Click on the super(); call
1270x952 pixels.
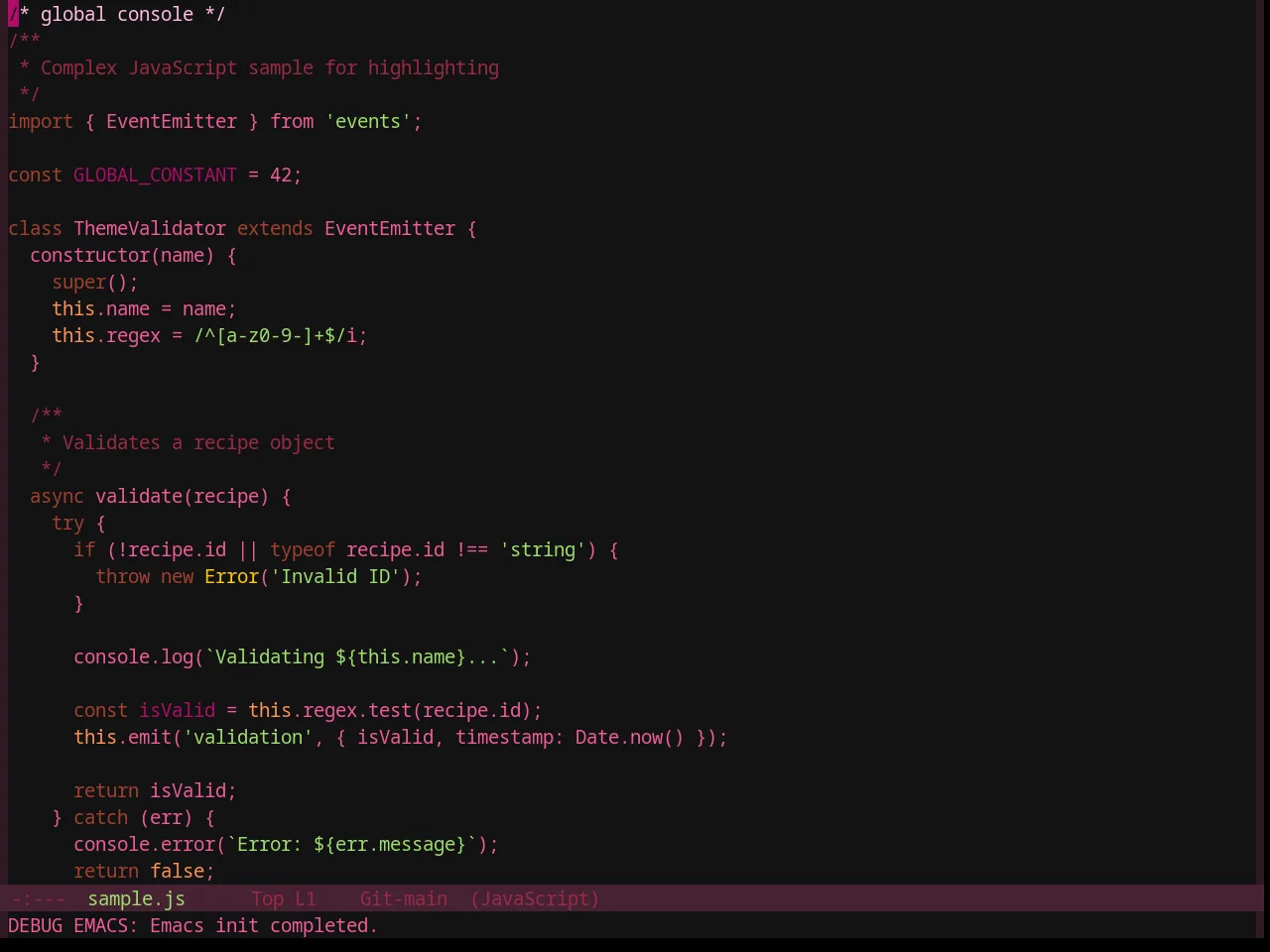pyautogui.click(x=95, y=282)
